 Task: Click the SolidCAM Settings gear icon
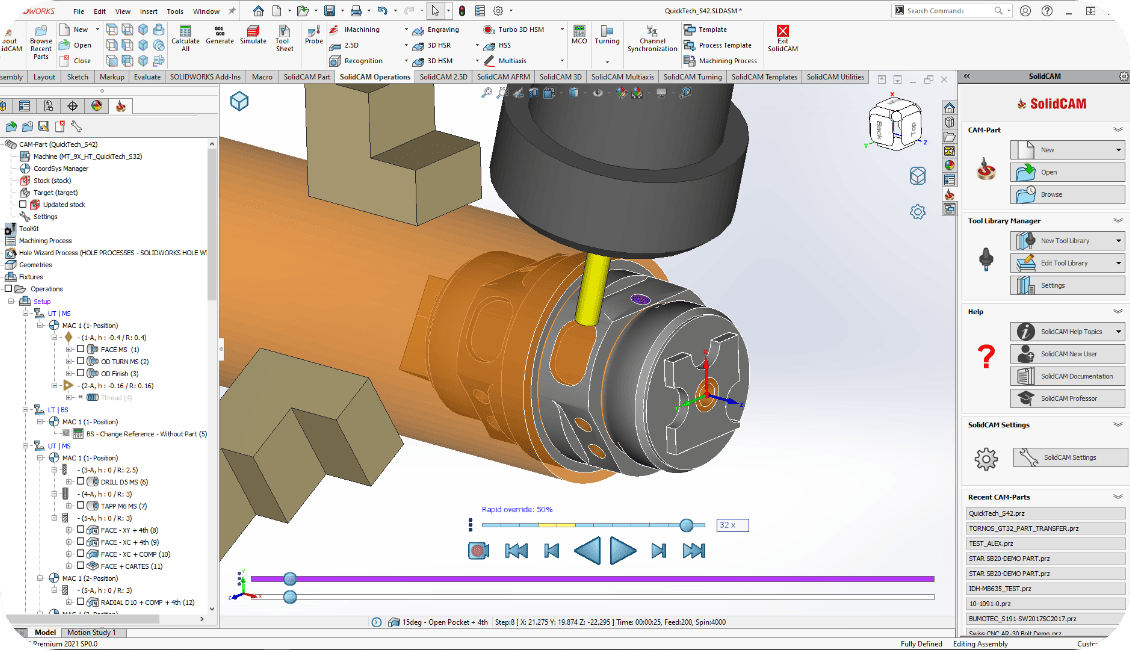tap(986, 459)
